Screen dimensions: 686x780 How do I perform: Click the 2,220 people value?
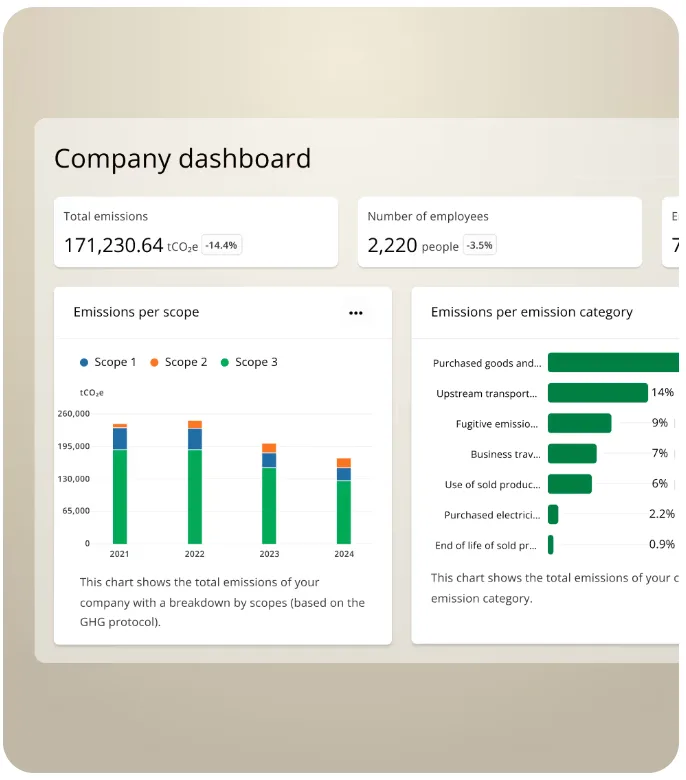coord(413,246)
